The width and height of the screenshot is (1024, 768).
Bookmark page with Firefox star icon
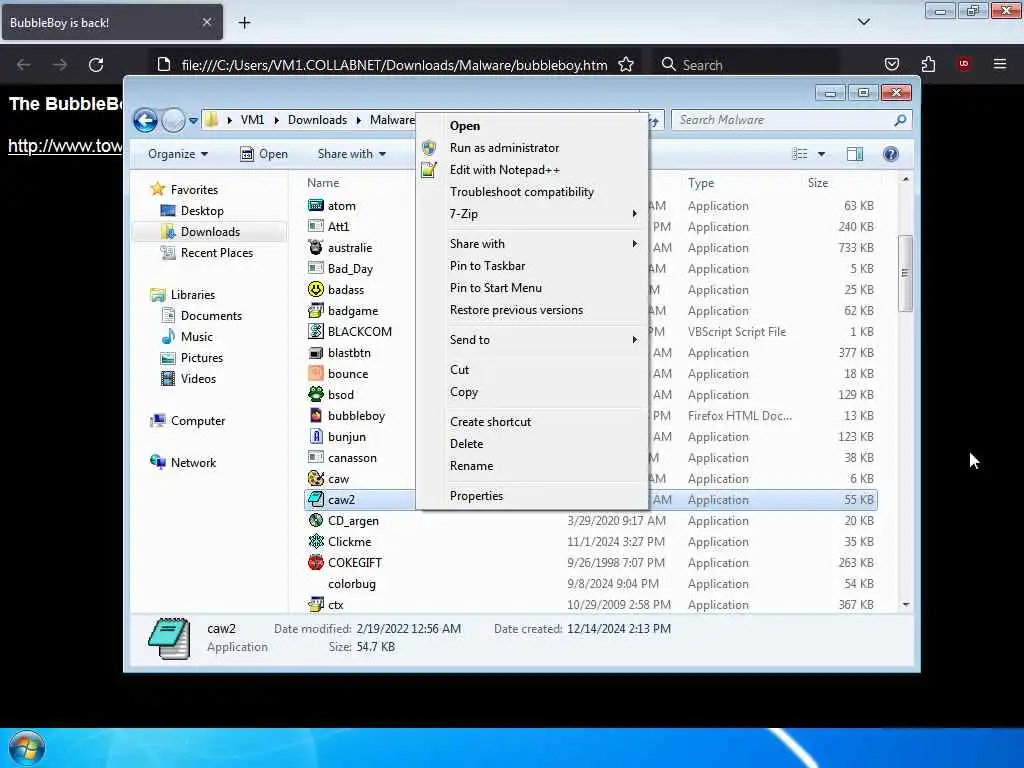tap(626, 65)
